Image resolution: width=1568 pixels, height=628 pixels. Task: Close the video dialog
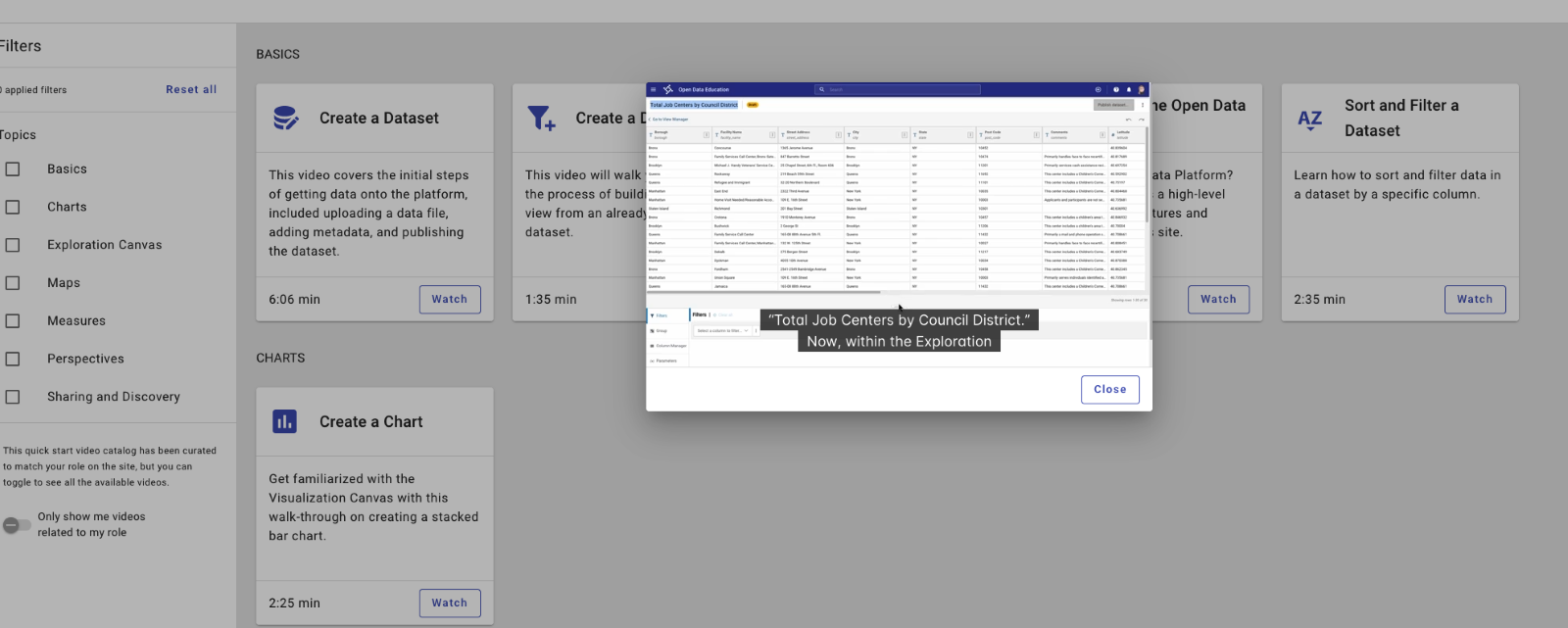pyautogui.click(x=1110, y=390)
